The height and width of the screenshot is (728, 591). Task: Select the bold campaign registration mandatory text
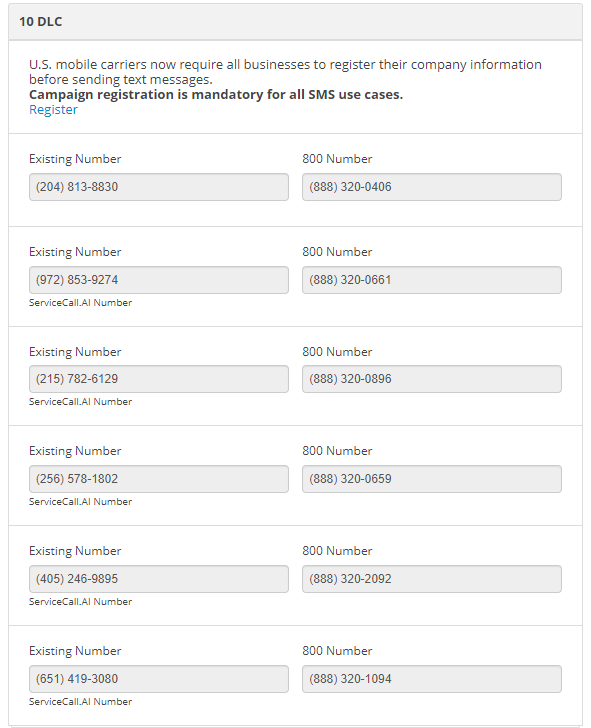(216, 95)
